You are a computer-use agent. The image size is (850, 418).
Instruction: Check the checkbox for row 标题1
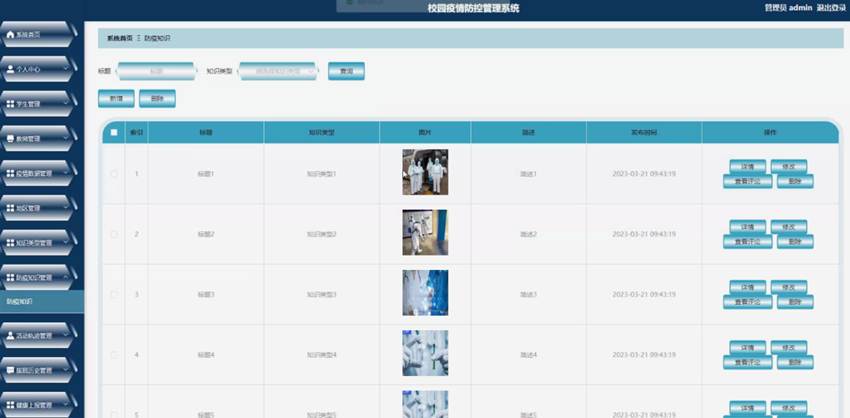pos(114,174)
